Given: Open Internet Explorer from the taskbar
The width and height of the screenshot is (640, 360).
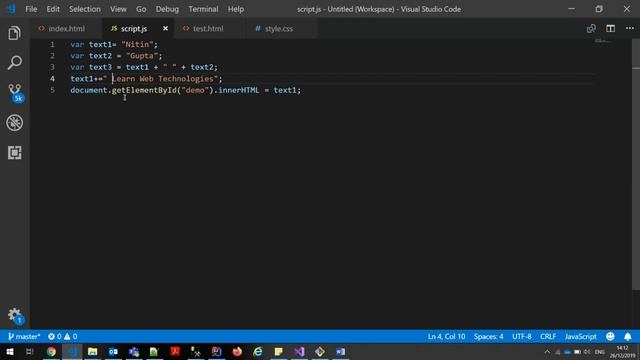Looking at the screenshot, I should 258,351.
